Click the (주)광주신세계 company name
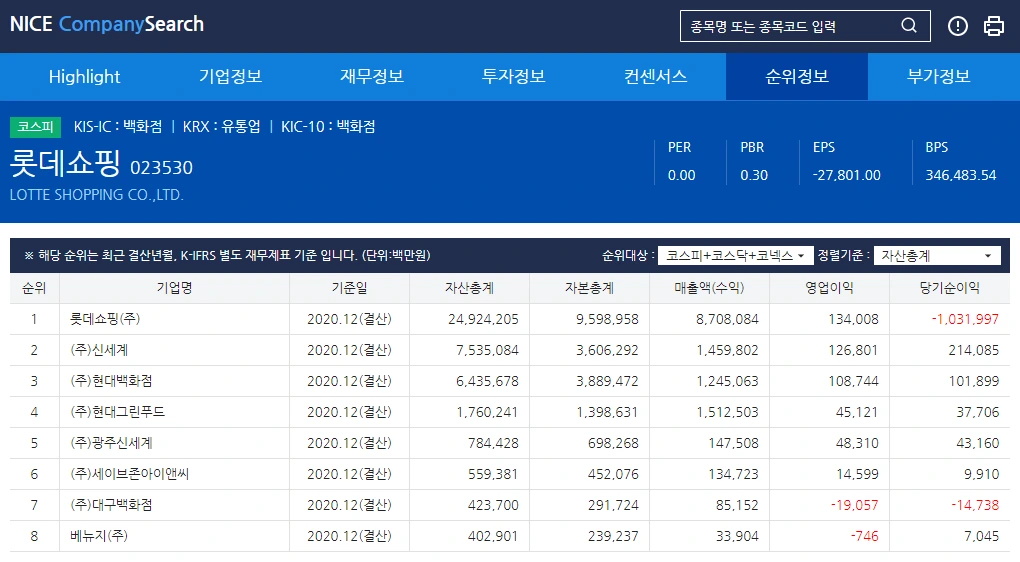The height and width of the screenshot is (562, 1020). pyautogui.click(x=111, y=443)
